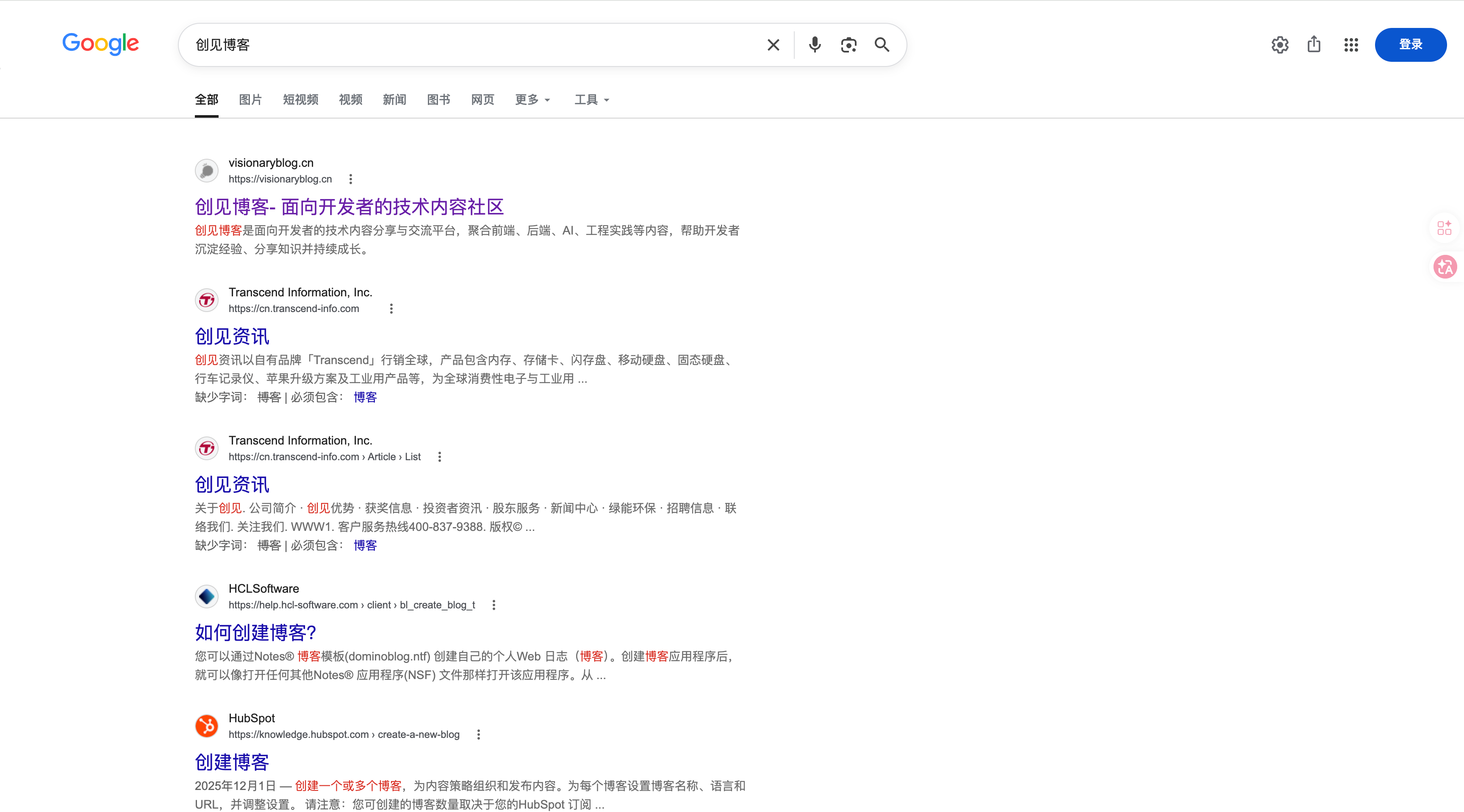The width and height of the screenshot is (1464, 812).
Task: Switch to the 图片 tab
Action: coord(251,100)
